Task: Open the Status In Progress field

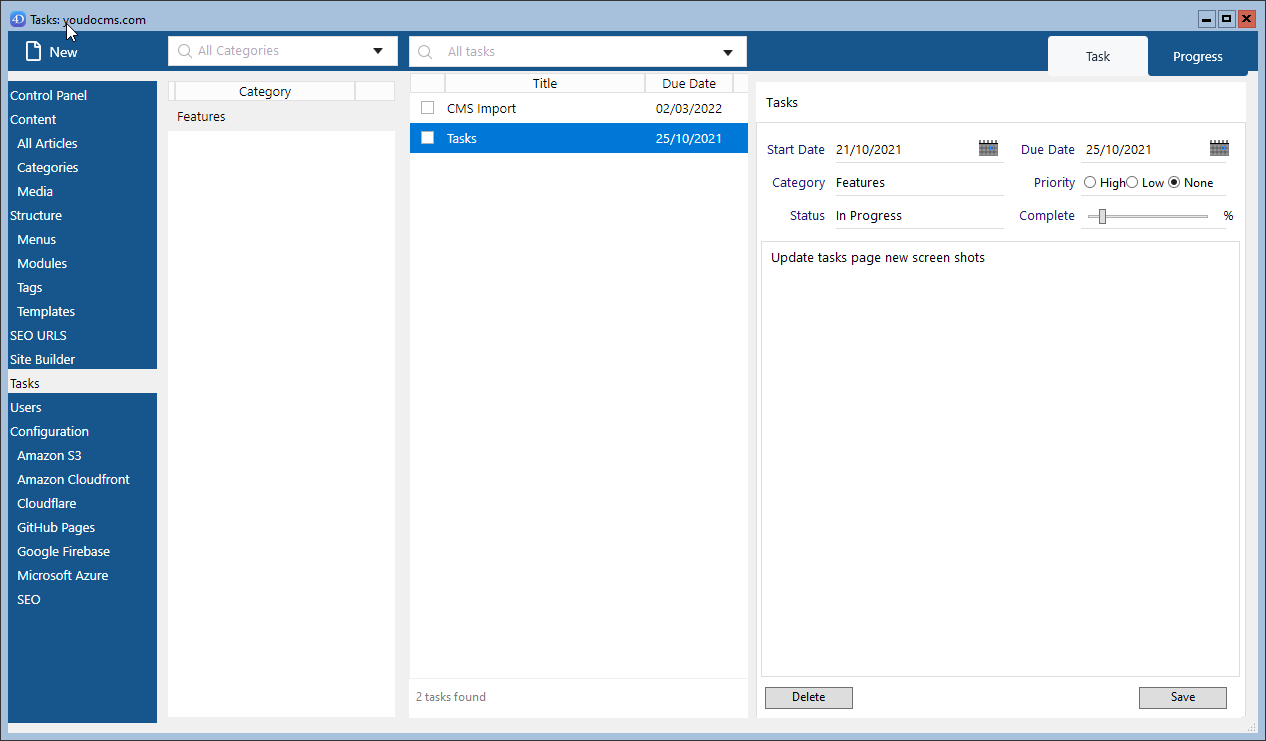Action: coord(917,216)
